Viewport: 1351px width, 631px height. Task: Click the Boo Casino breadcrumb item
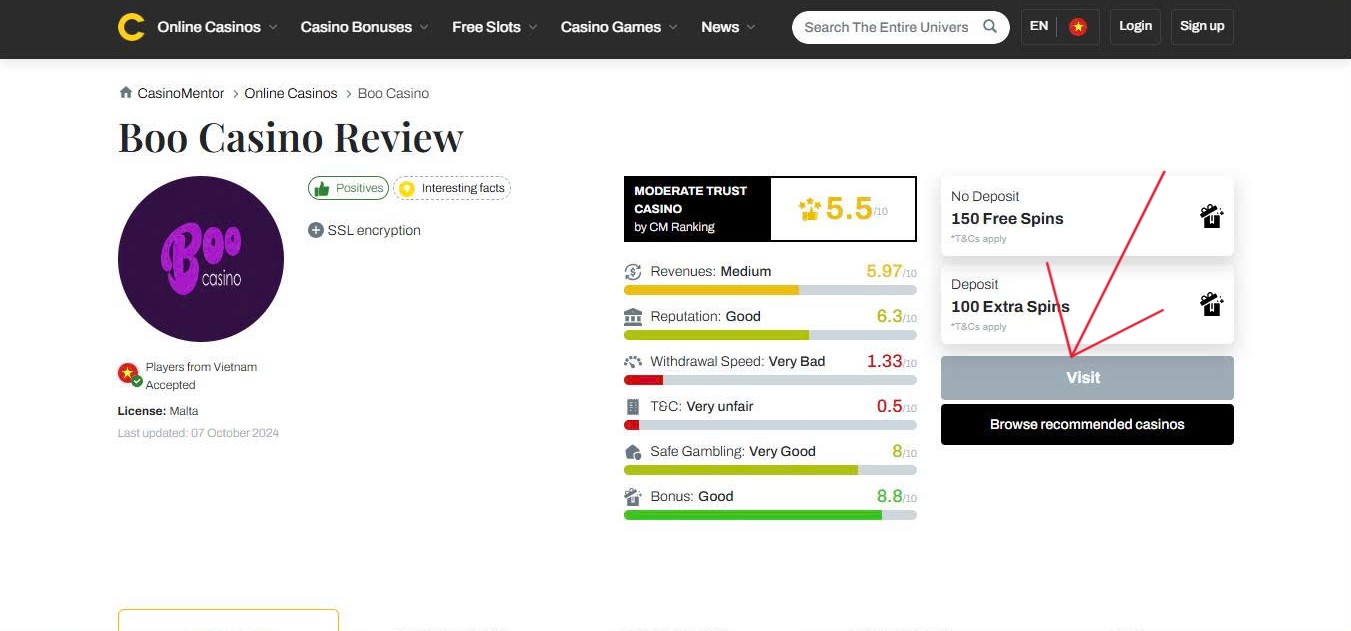(x=393, y=93)
